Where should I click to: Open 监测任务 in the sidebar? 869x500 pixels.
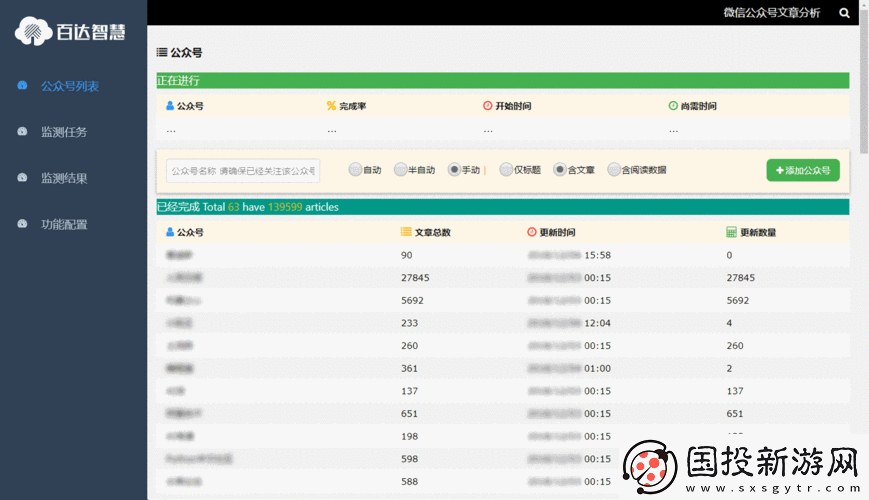click(x=64, y=132)
